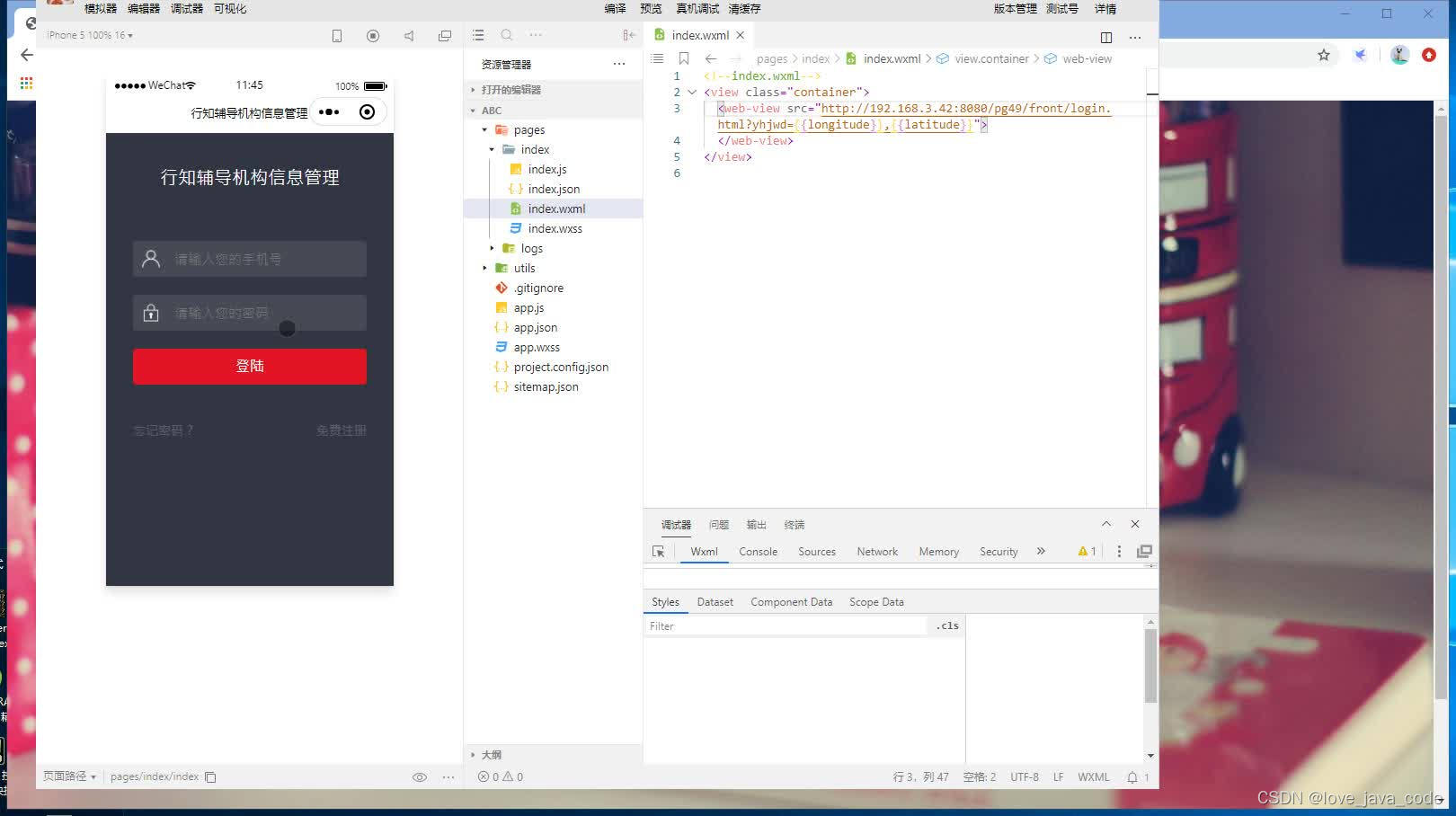Screen dimensions: 1456x816
Task: Navigate back in the editor
Action: click(x=711, y=58)
